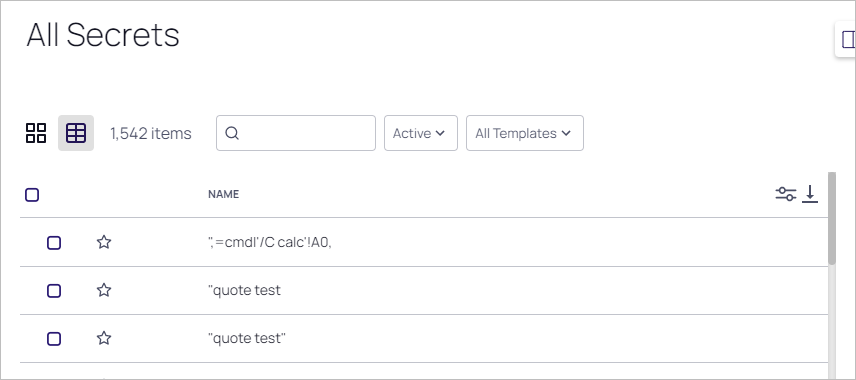The height and width of the screenshot is (380, 856).
Task: Star the "quote test" secret with closing quote
Action: (104, 339)
